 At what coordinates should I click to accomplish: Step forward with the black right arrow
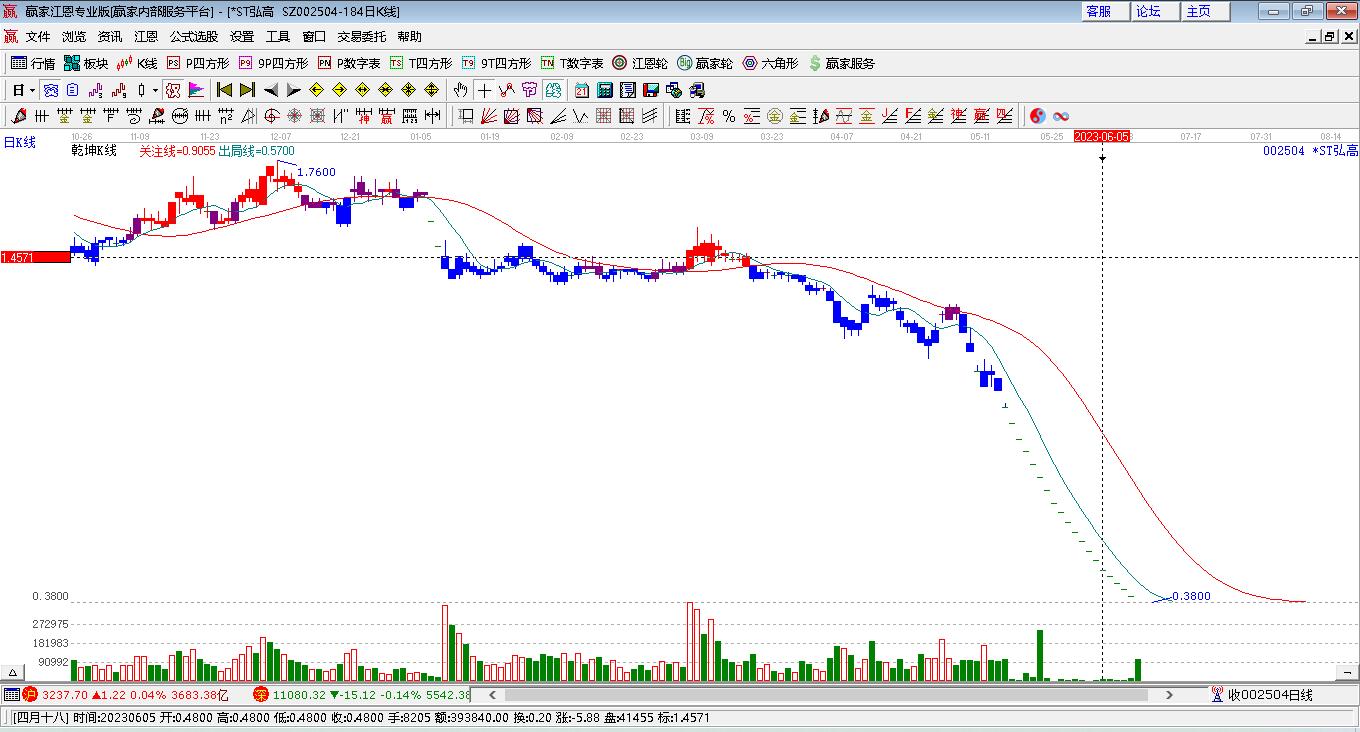(x=293, y=90)
